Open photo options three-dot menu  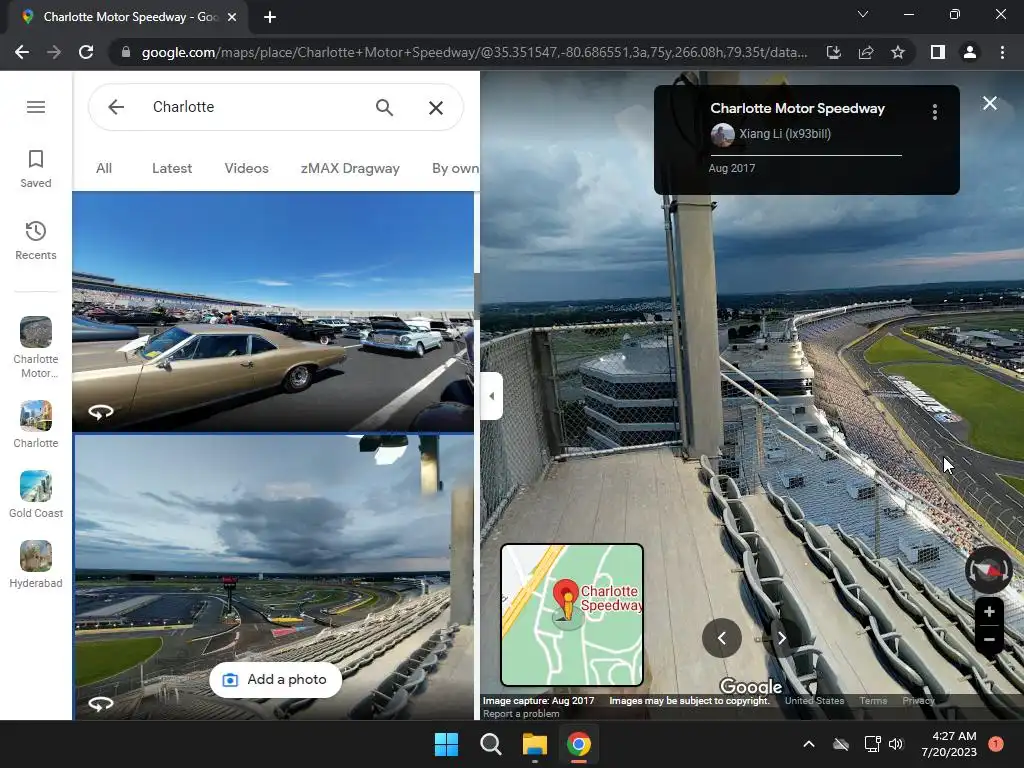tap(935, 112)
